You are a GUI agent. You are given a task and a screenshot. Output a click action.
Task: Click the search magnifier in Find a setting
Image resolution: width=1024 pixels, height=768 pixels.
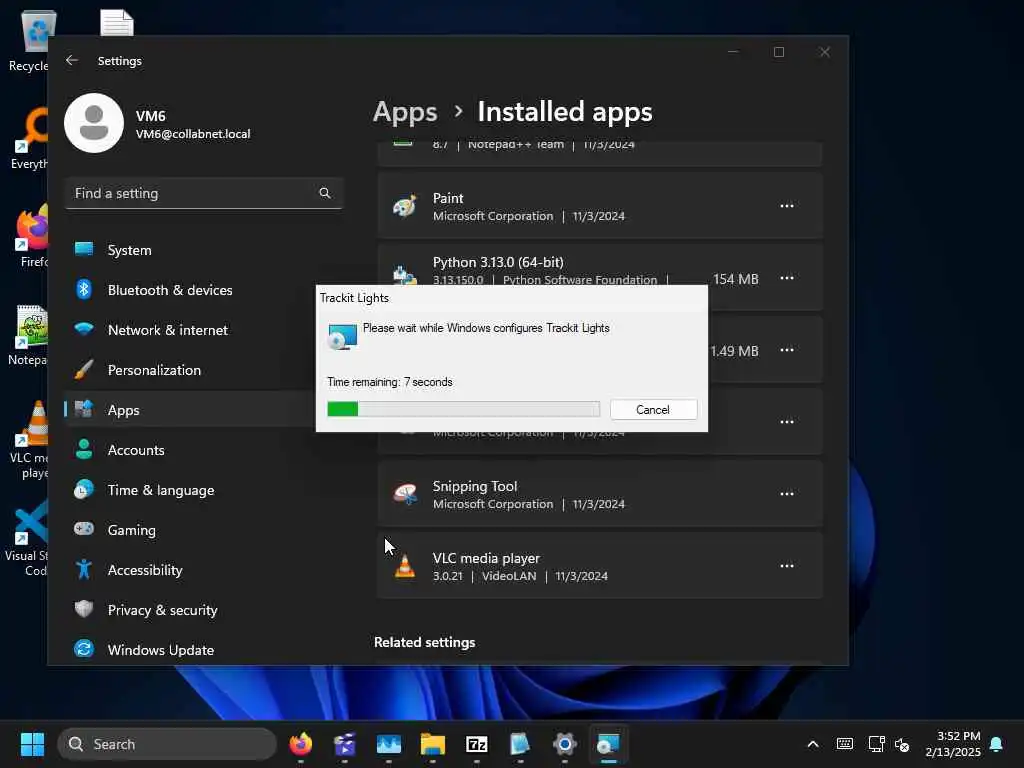[x=325, y=193]
